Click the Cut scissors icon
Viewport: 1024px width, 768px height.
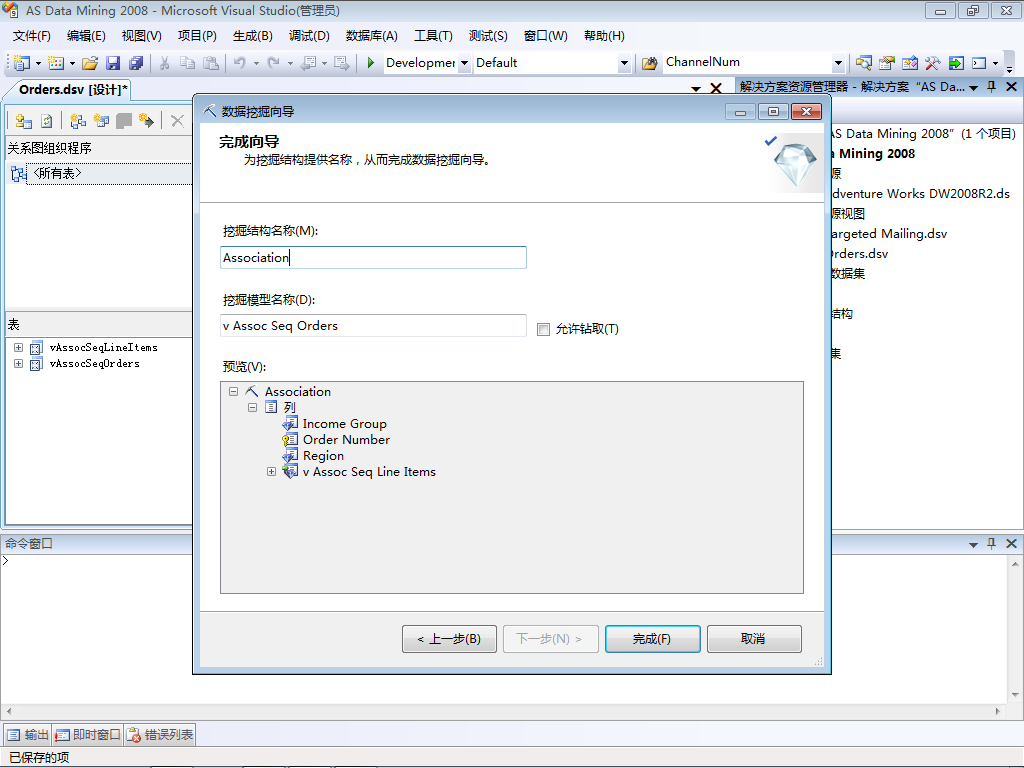coord(165,63)
